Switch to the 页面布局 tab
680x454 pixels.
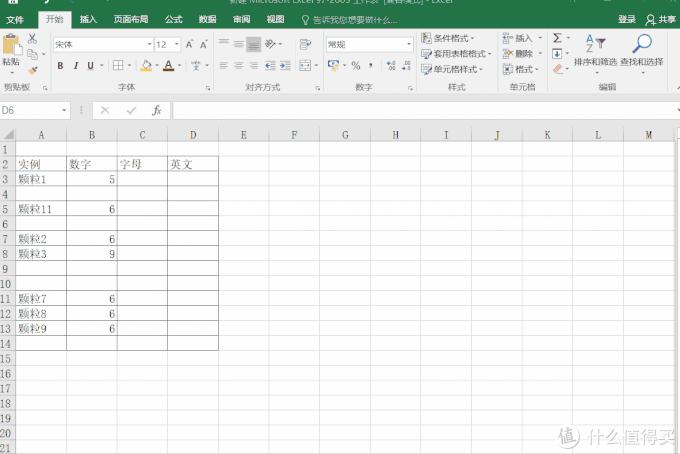click(131, 19)
